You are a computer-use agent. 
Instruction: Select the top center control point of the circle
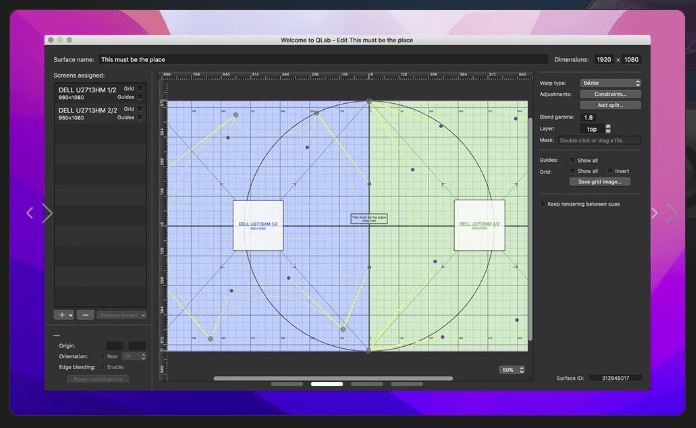[369, 101]
